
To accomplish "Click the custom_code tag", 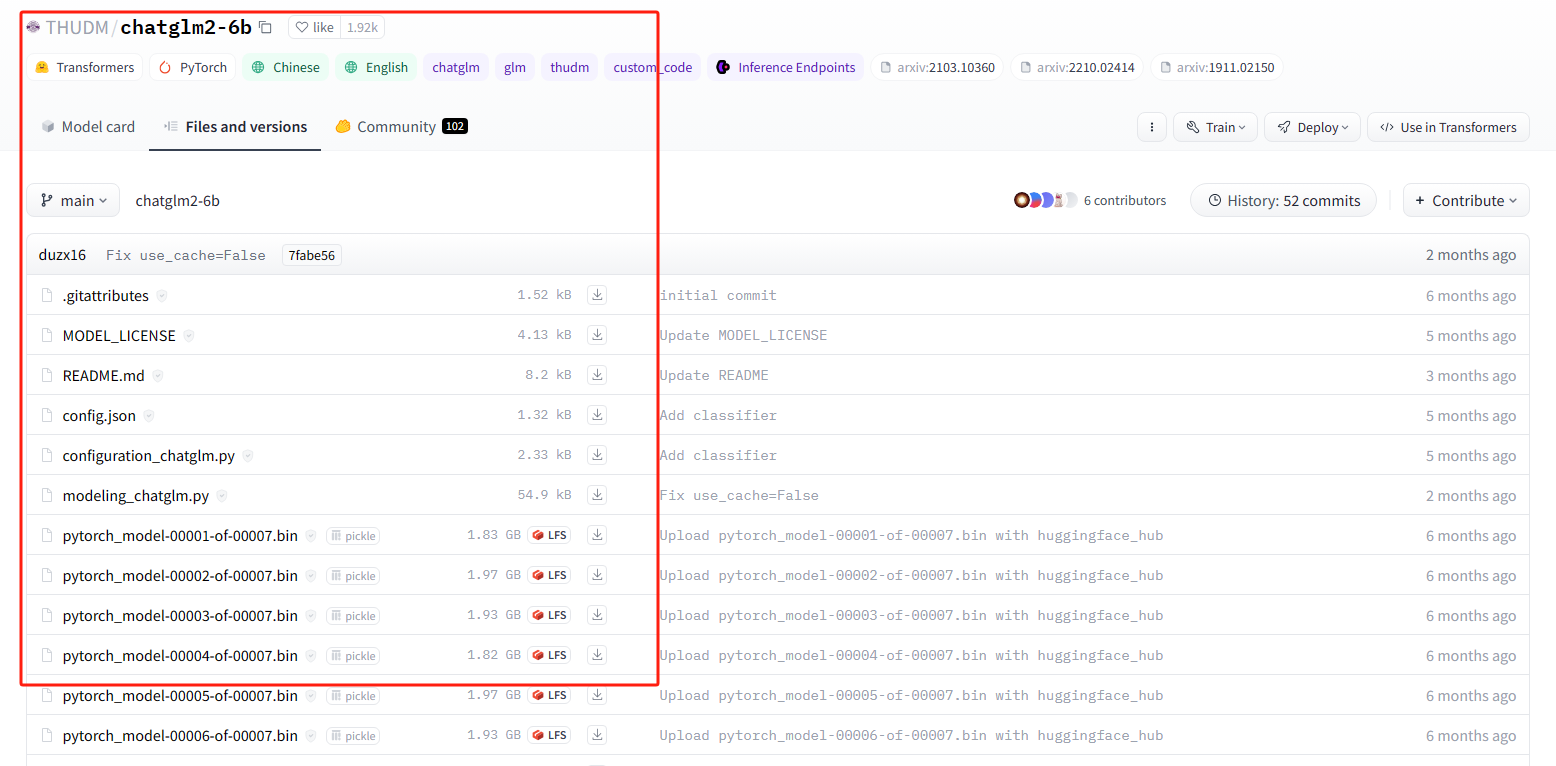I will point(652,67).
